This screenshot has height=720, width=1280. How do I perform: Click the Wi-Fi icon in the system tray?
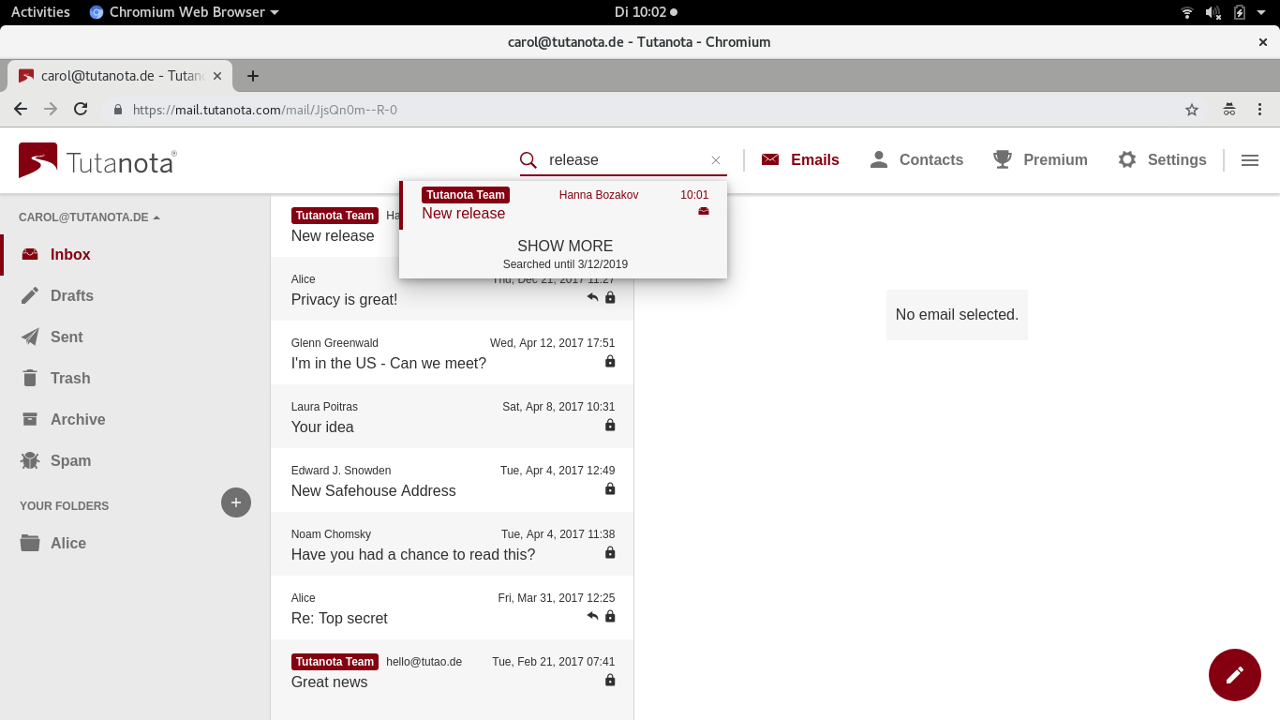pos(1187,12)
